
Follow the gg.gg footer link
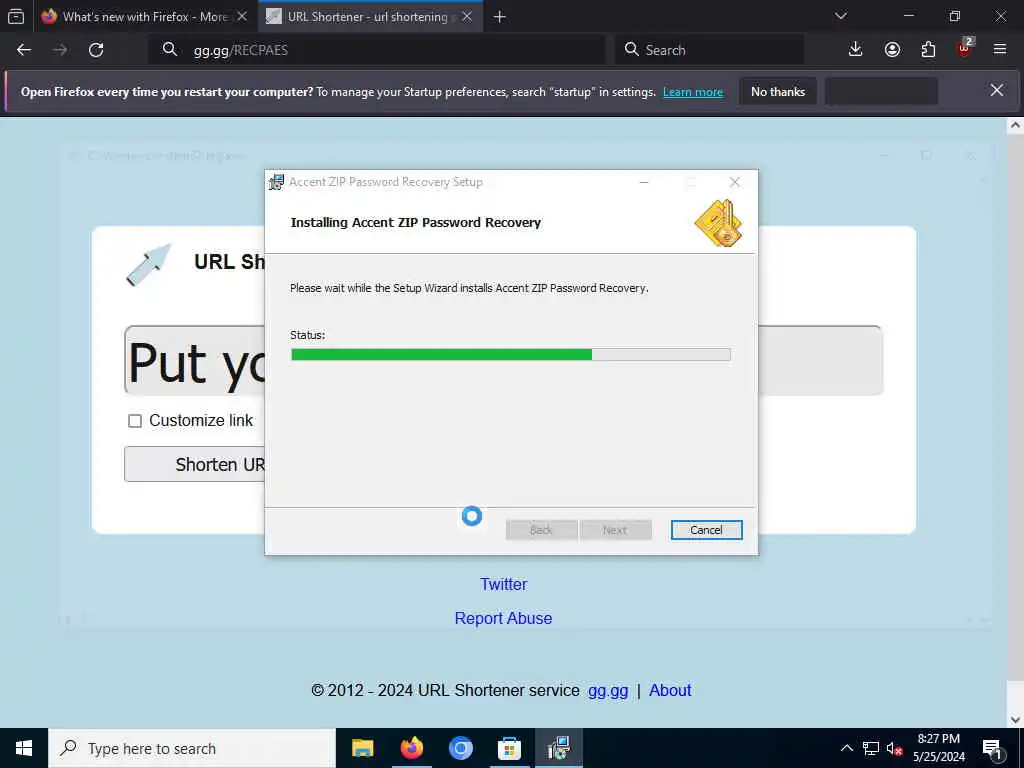[x=608, y=691]
